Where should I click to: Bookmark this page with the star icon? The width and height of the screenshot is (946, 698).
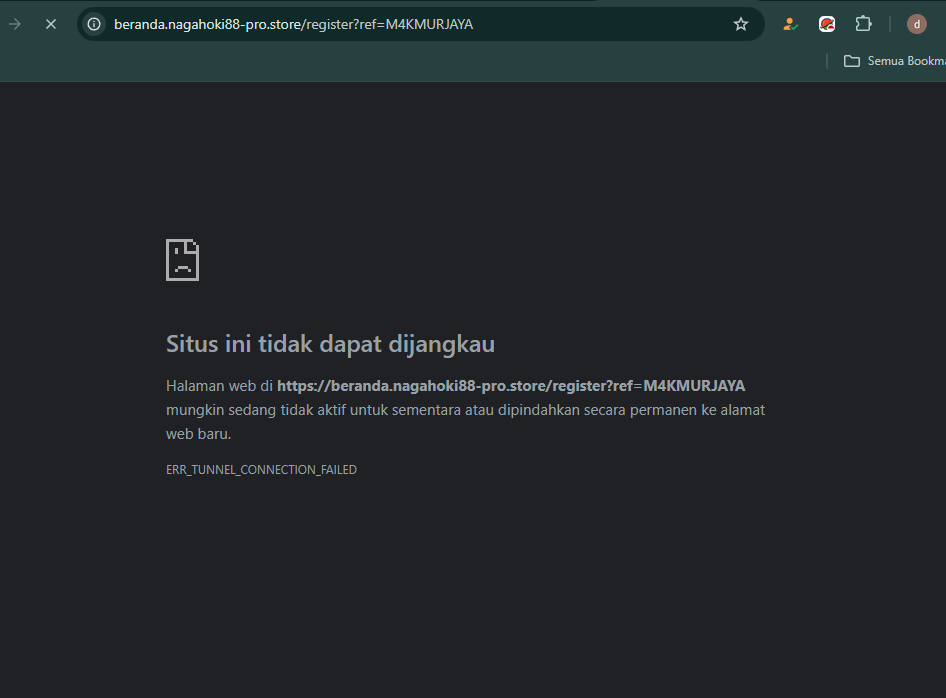(741, 24)
